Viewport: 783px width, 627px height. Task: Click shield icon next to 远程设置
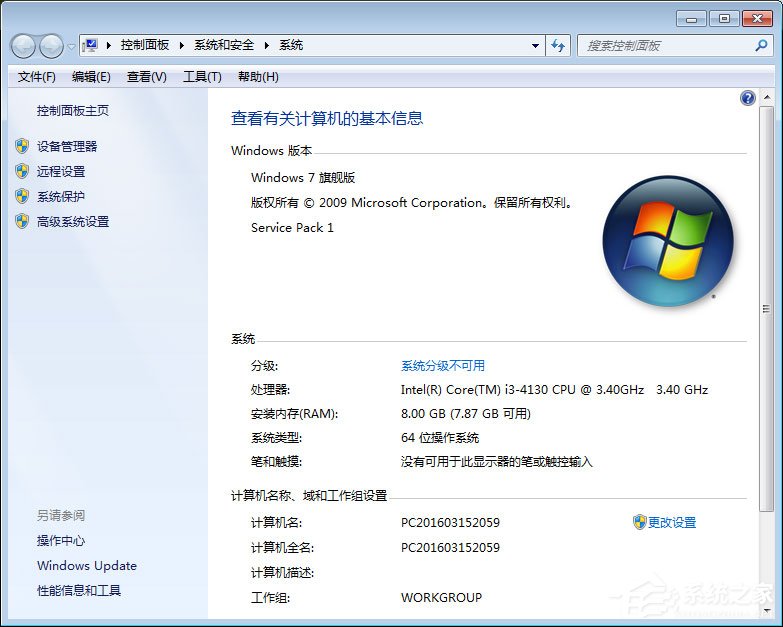(x=22, y=171)
